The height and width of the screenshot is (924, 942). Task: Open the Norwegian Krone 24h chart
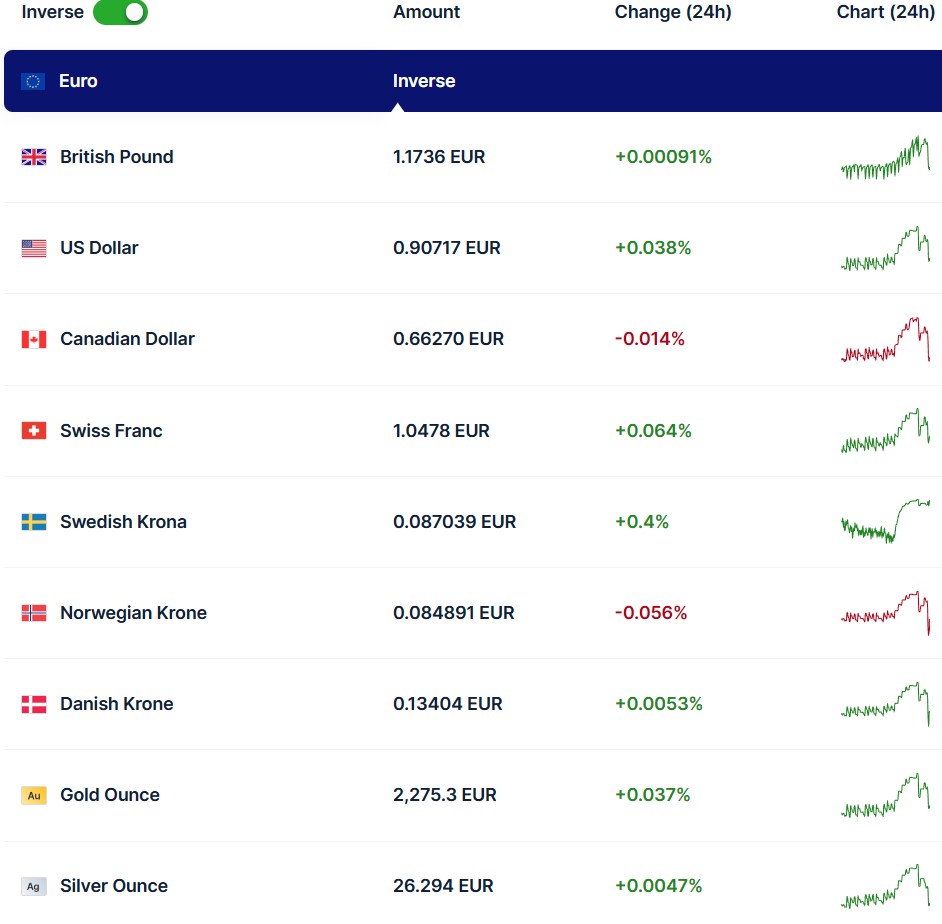[x=885, y=612]
